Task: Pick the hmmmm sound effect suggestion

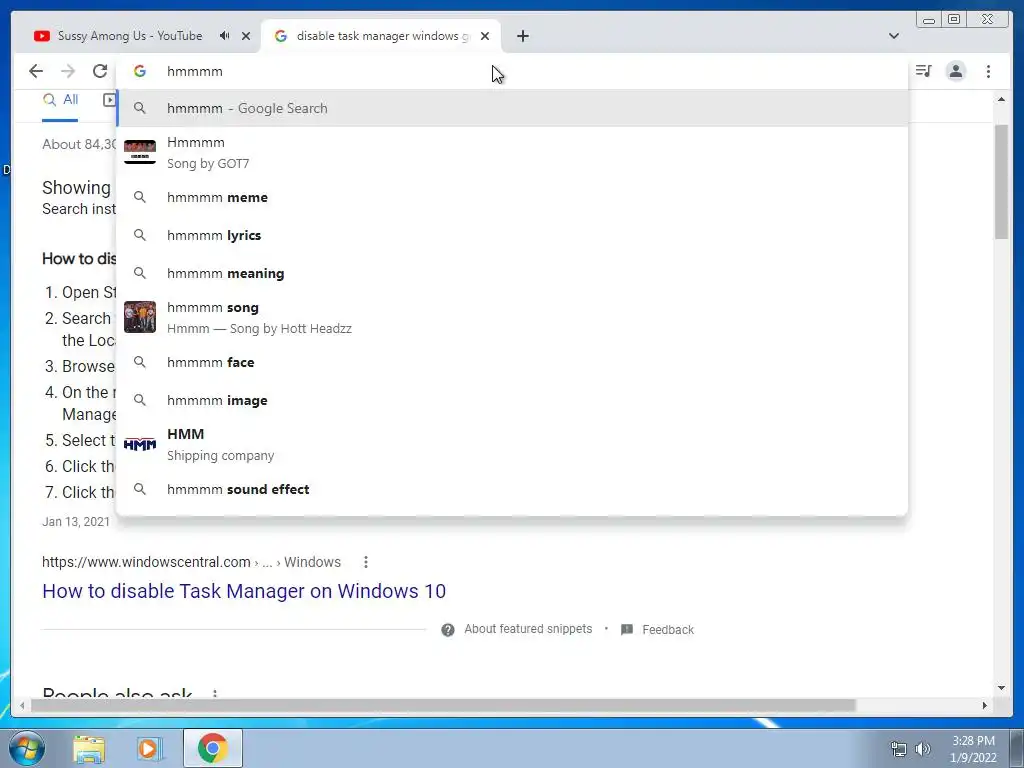Action: tap(512, 489)
